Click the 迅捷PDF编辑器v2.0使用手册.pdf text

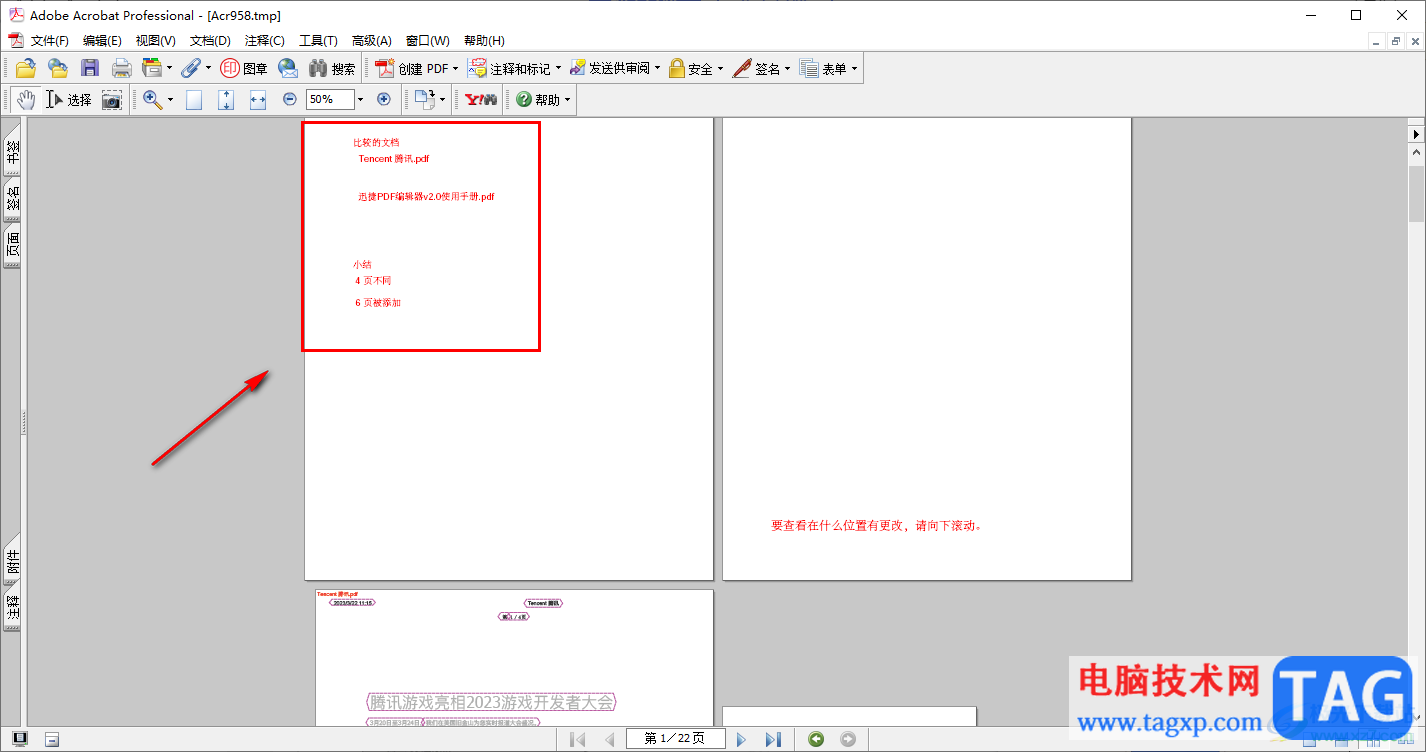pos(427,197)
